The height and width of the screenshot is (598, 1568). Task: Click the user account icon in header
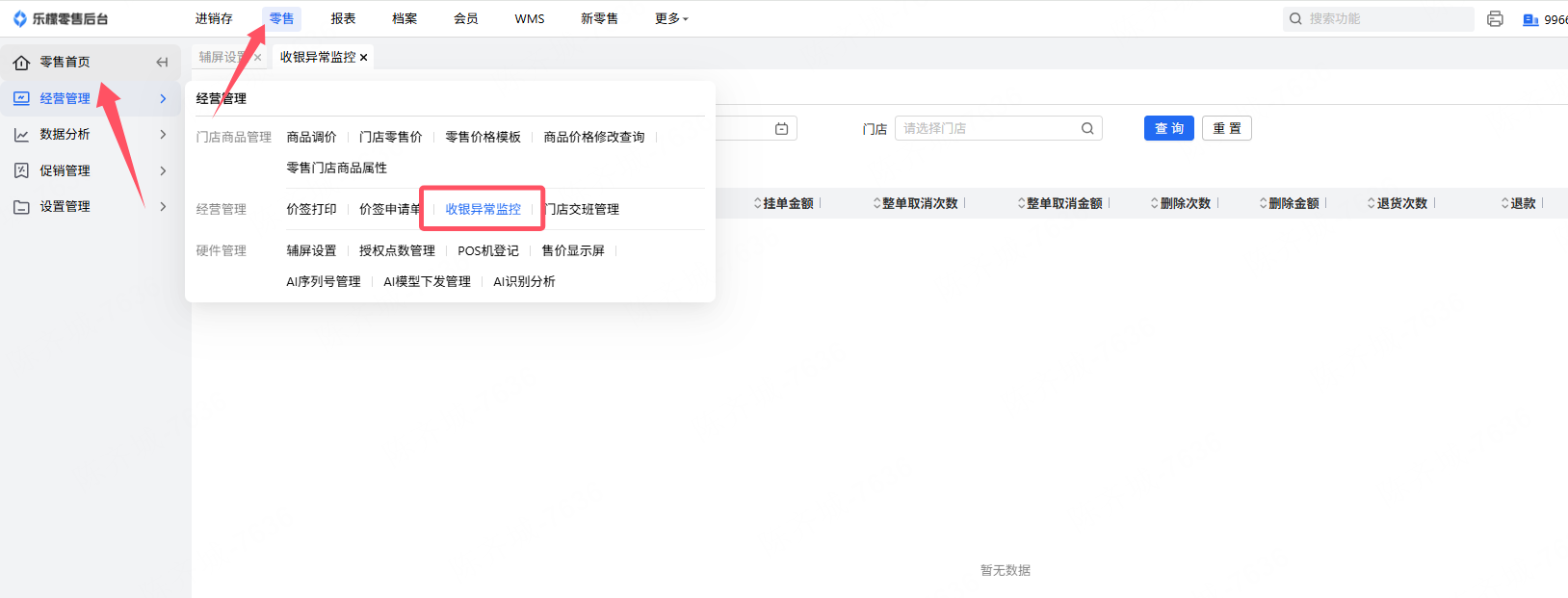1530,19
